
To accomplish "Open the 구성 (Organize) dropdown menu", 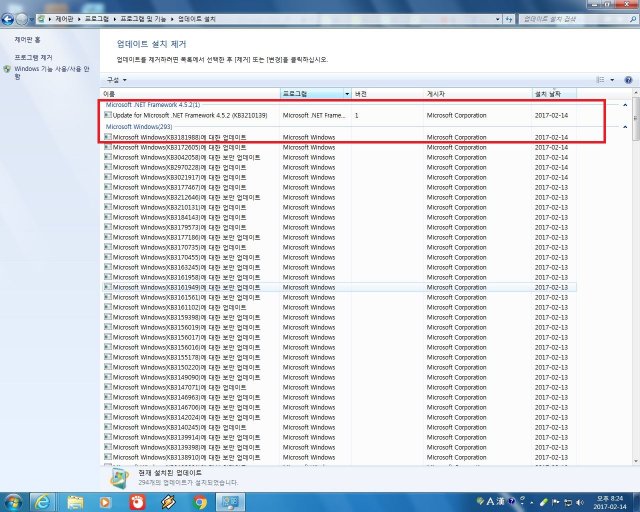I will [117, 80].
